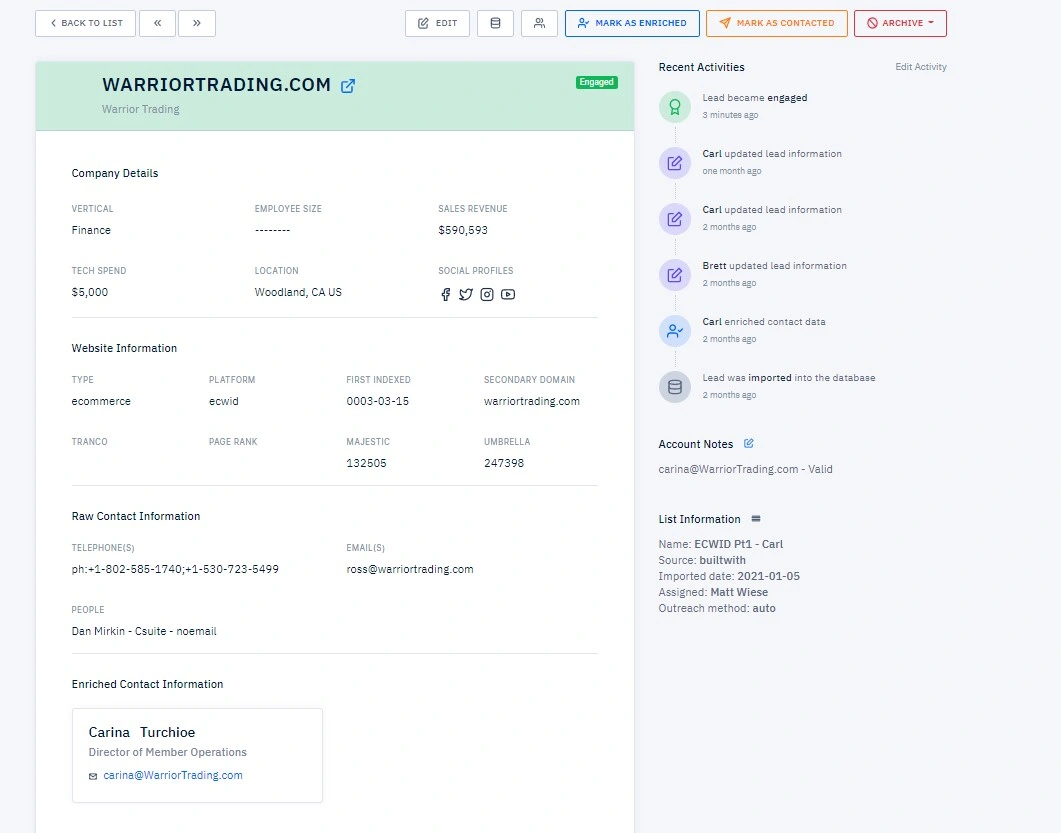The width and height of the screenshot is (1061, 833).
Task: Click the WARRIORTRADING.COM heading
Action: pyautogui.click(x=217, y=85)
